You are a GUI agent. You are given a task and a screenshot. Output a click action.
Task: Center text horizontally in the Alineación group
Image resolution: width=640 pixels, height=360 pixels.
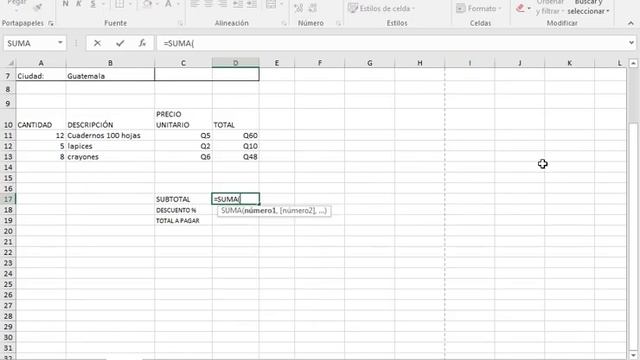[209, 4]
